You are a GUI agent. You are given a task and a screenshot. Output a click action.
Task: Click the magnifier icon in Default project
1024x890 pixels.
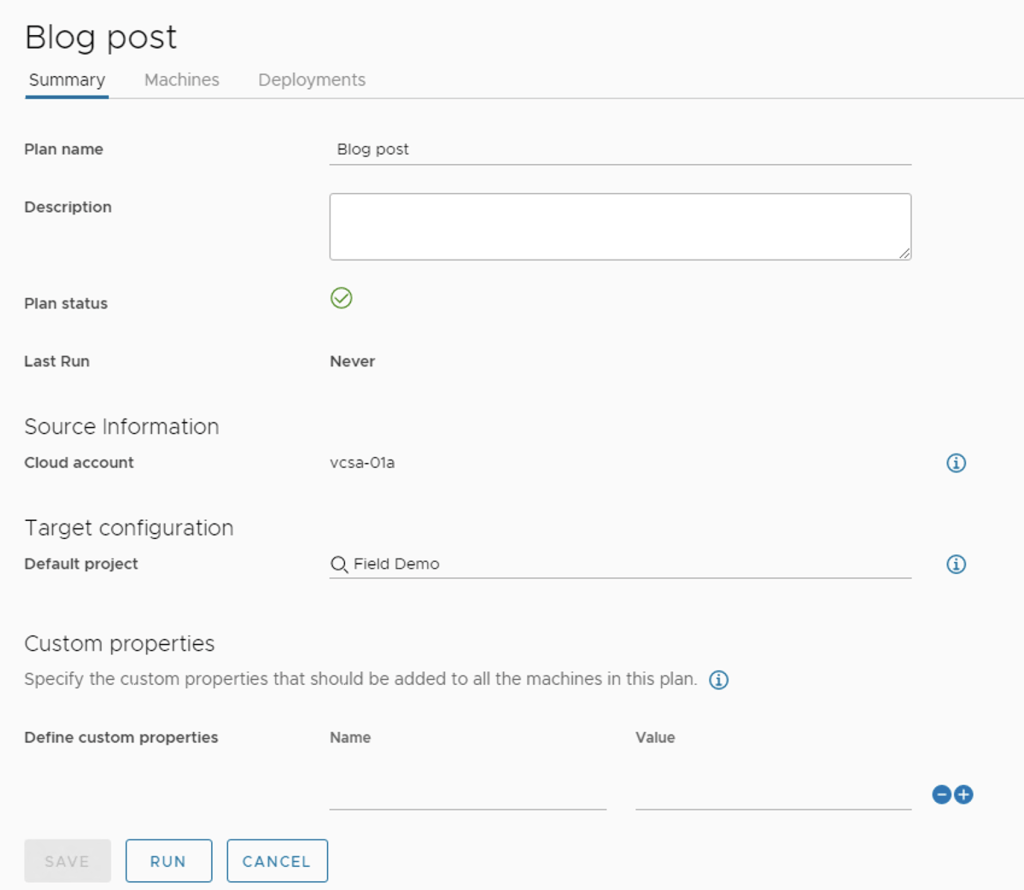pyautogui.click(x=339, y=565)
